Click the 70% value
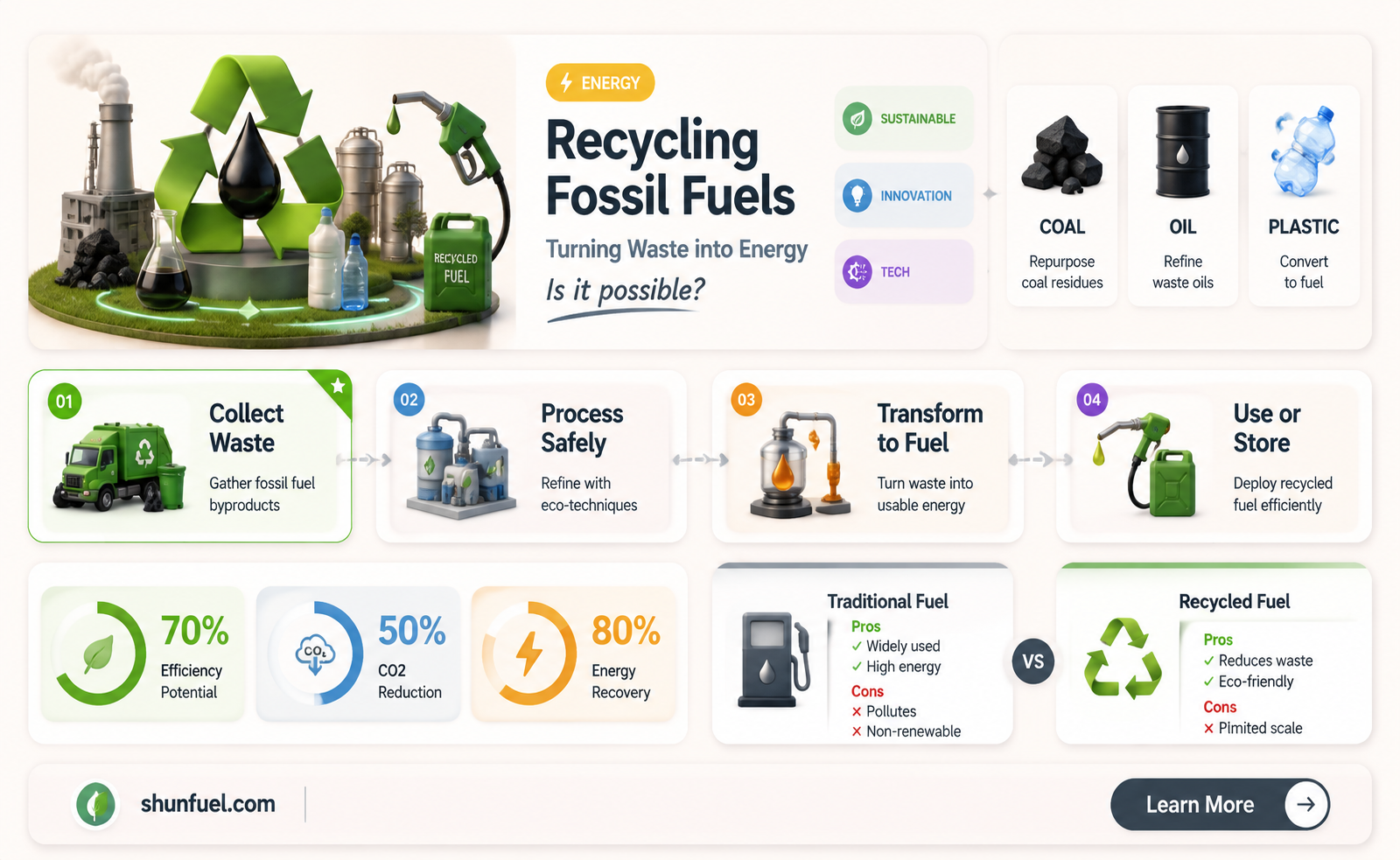 click(194, 631)
